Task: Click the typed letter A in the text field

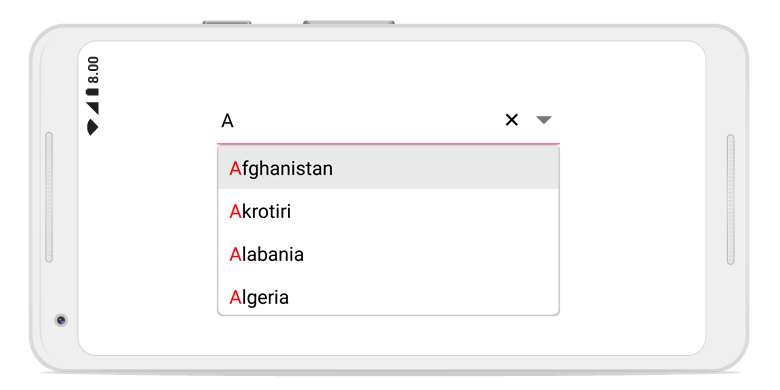Action: pos(227,121)
